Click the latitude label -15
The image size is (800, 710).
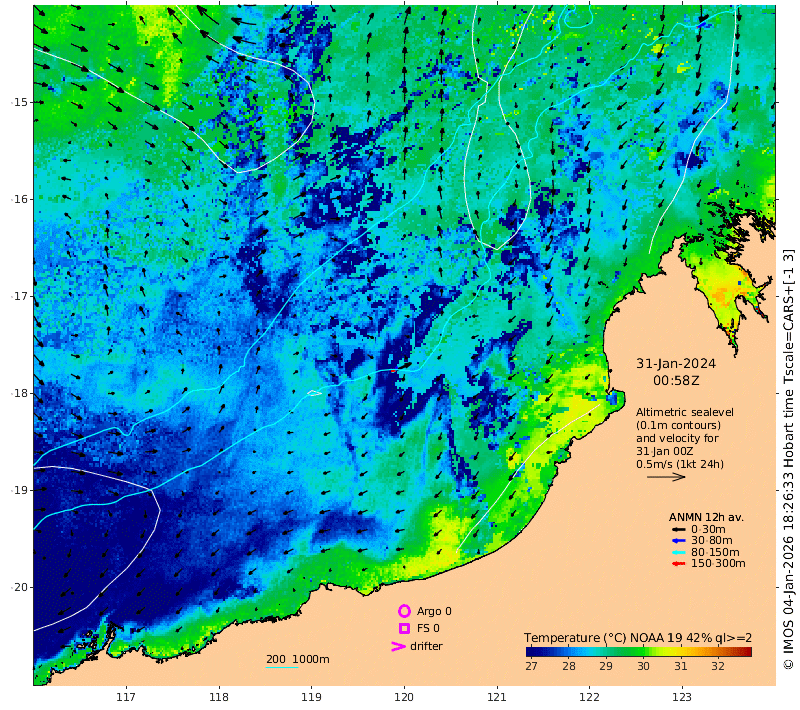[x=20, y=102]
